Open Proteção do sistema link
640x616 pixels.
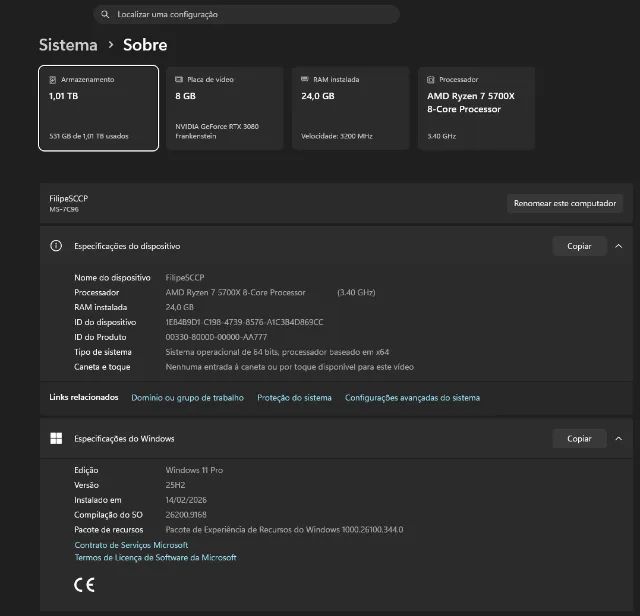pos(294,398)
